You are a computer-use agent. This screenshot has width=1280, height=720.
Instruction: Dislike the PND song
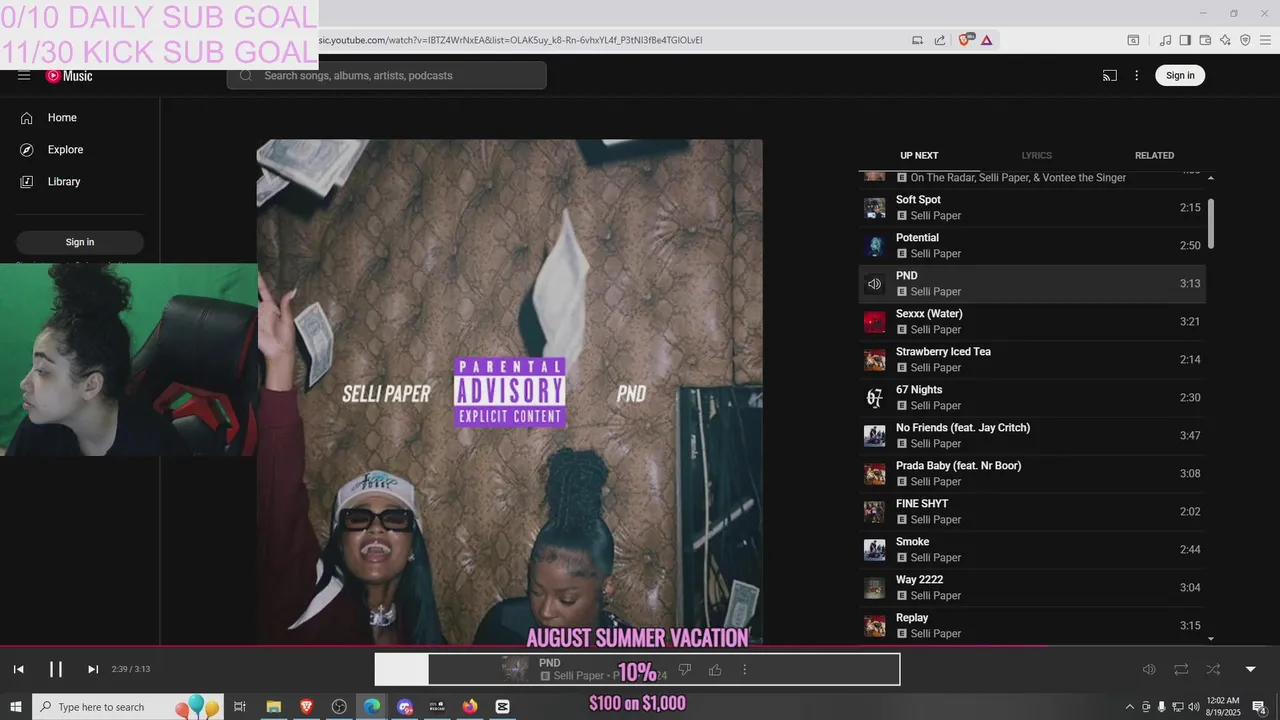(x=685, y=670)
